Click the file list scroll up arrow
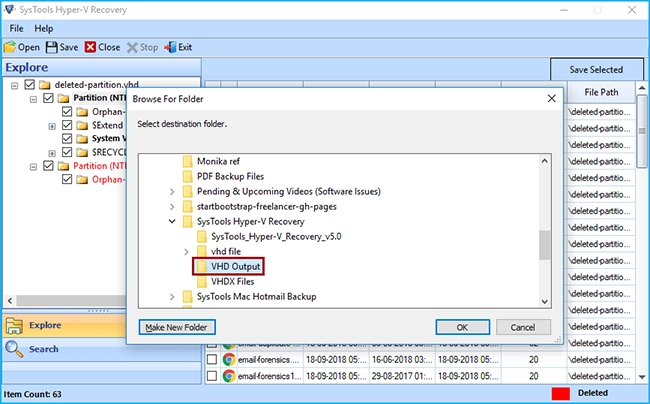Image resolution: width=650 pixels, height=404 pixels. pyautogui.click(x=642, y=87)
